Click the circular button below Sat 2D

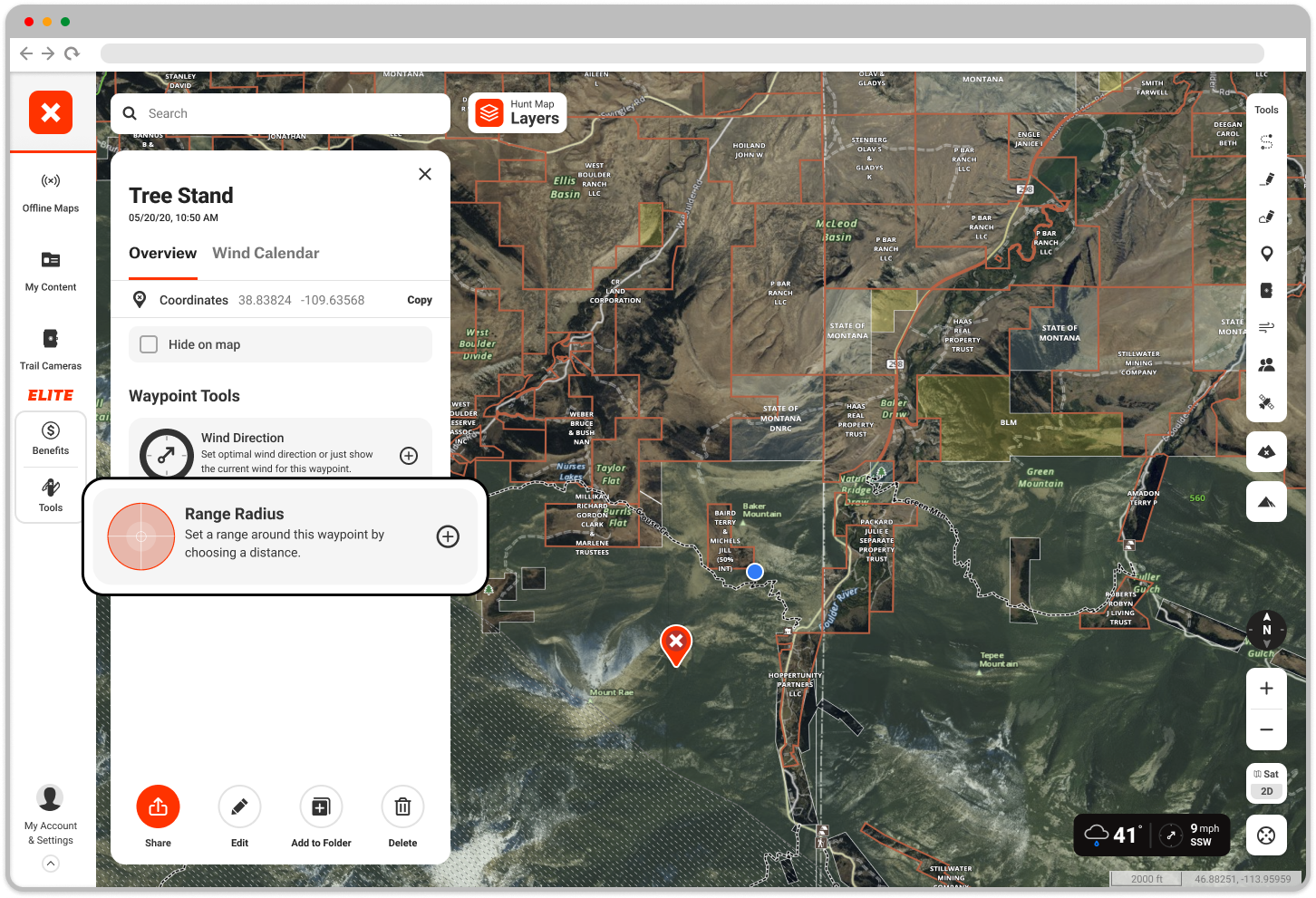[x=1267, y=835]
